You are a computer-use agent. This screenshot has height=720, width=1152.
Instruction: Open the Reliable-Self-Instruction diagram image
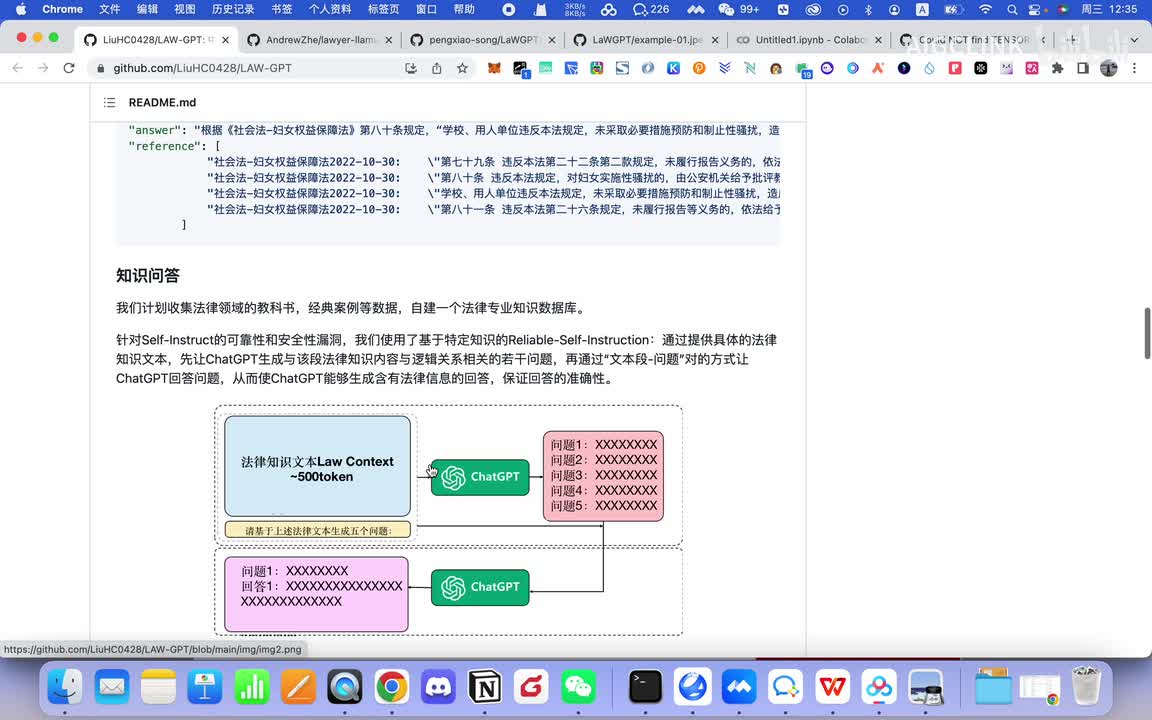[x=448, y=520]
